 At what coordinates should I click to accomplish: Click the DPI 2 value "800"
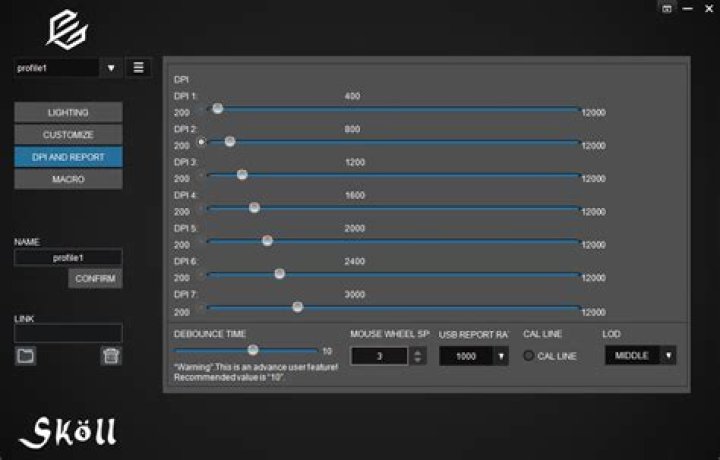[352, 129]
